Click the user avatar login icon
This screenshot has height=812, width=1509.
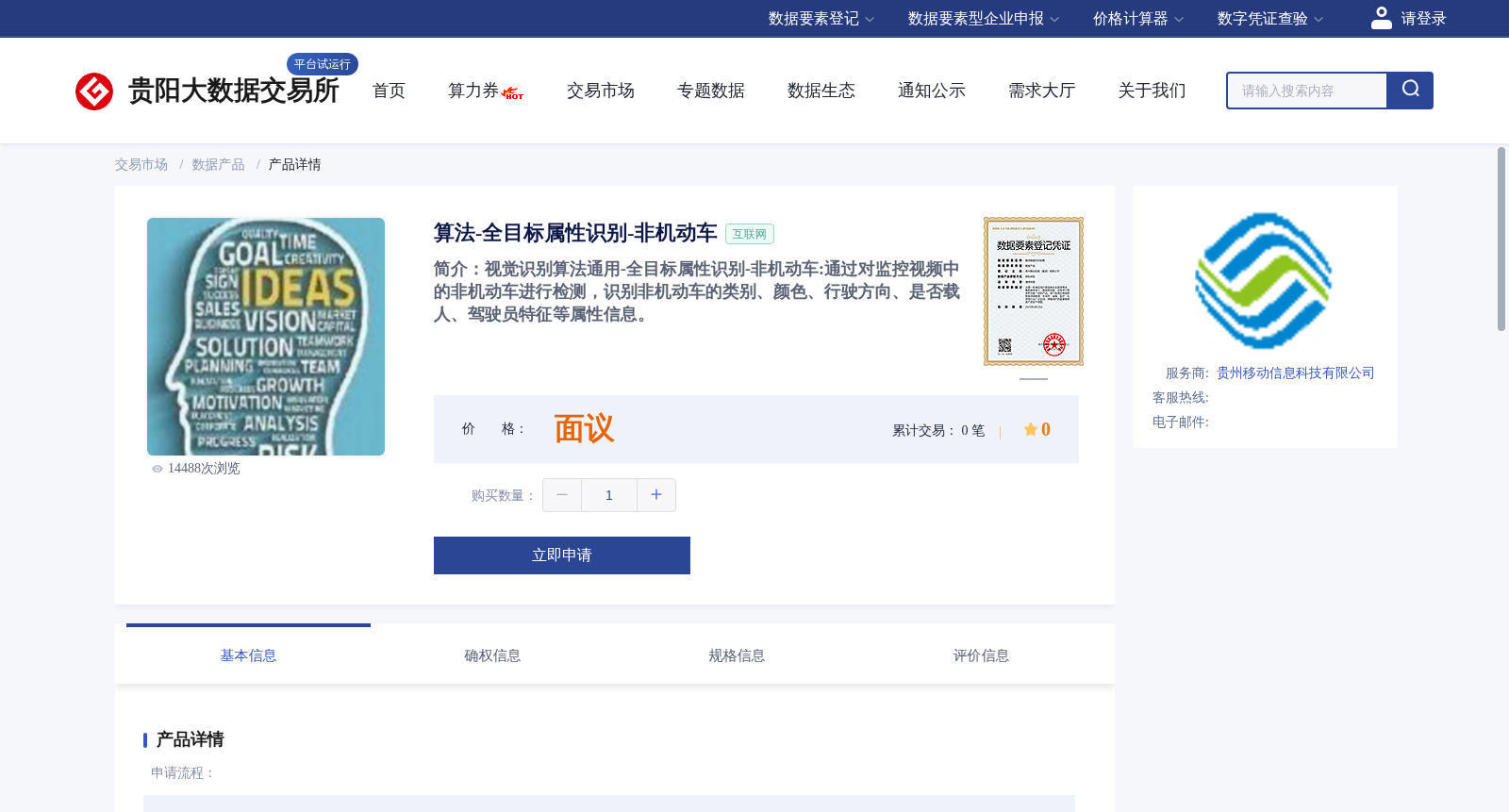(x=1382, y=18)
